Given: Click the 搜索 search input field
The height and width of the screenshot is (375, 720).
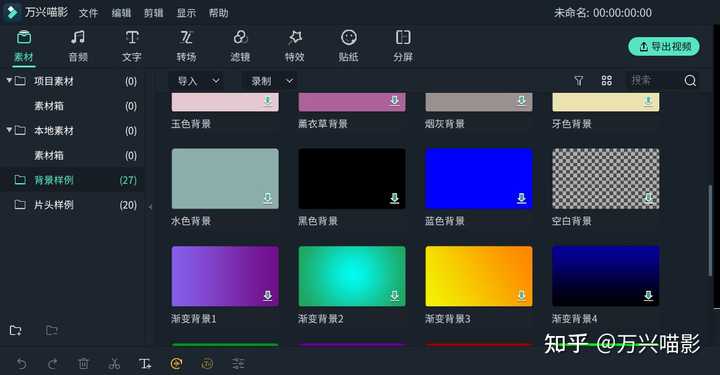Looking at the screenshot, I should pyautogui.click(x=652, y=81).
